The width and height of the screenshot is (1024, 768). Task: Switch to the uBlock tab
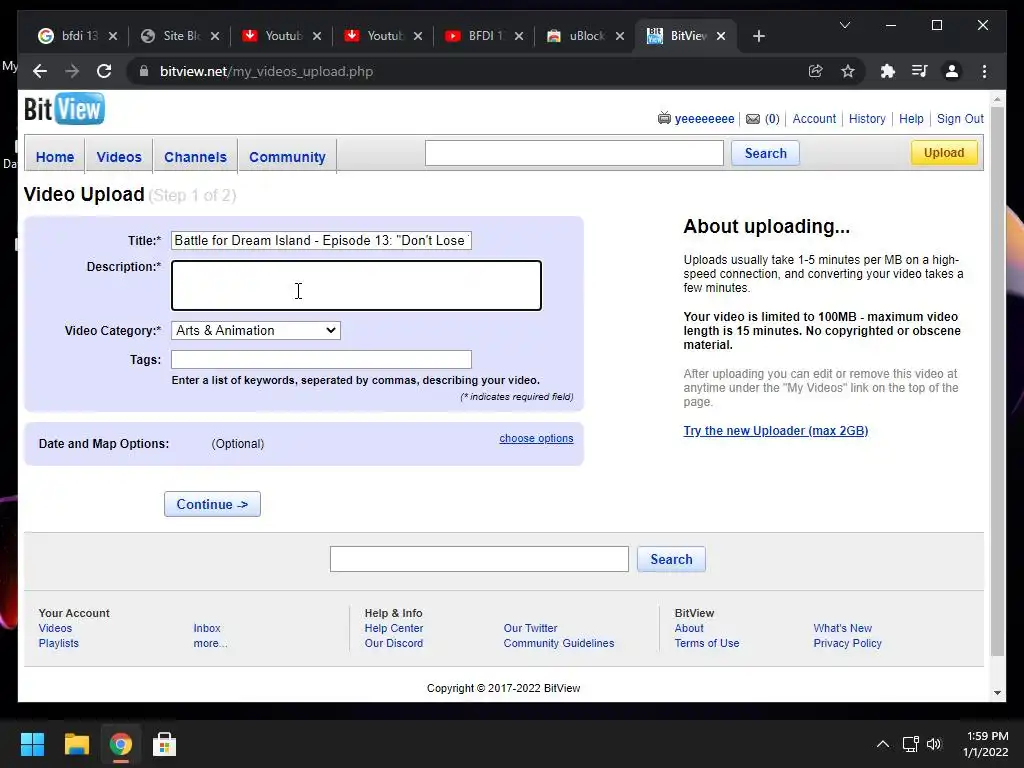tap(578, 36)
